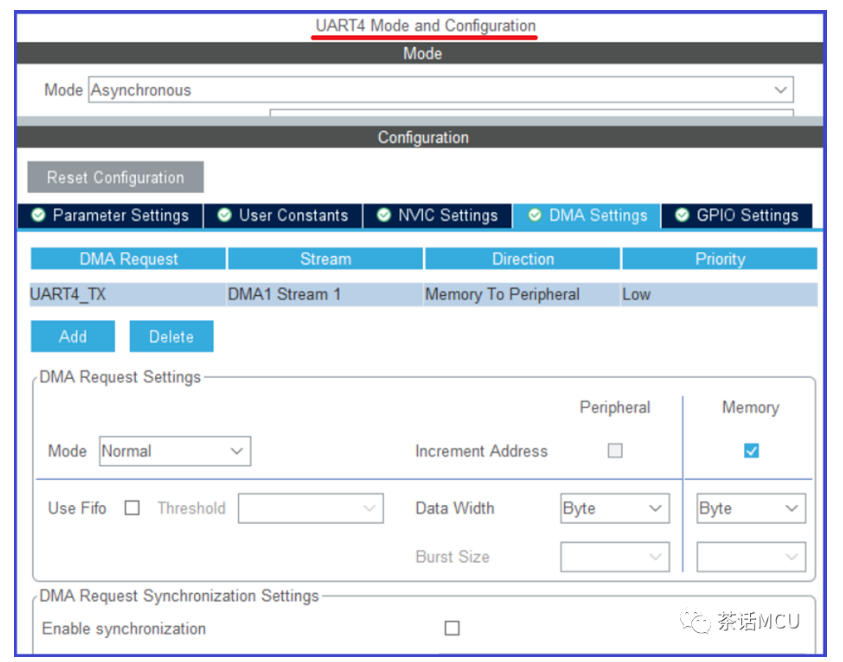Screen dimensions: 843x662
Task: Select the UART4_TX DMA request row
Action: (x=424, y=294)
